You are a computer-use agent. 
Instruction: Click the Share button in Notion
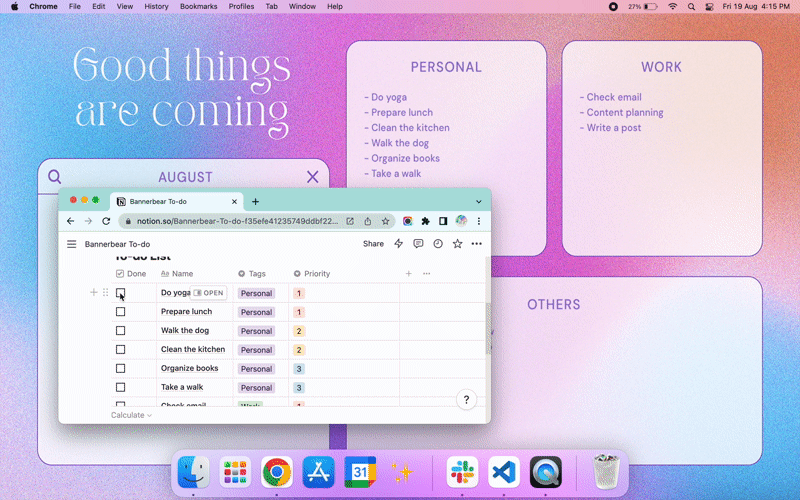[373, 244]
